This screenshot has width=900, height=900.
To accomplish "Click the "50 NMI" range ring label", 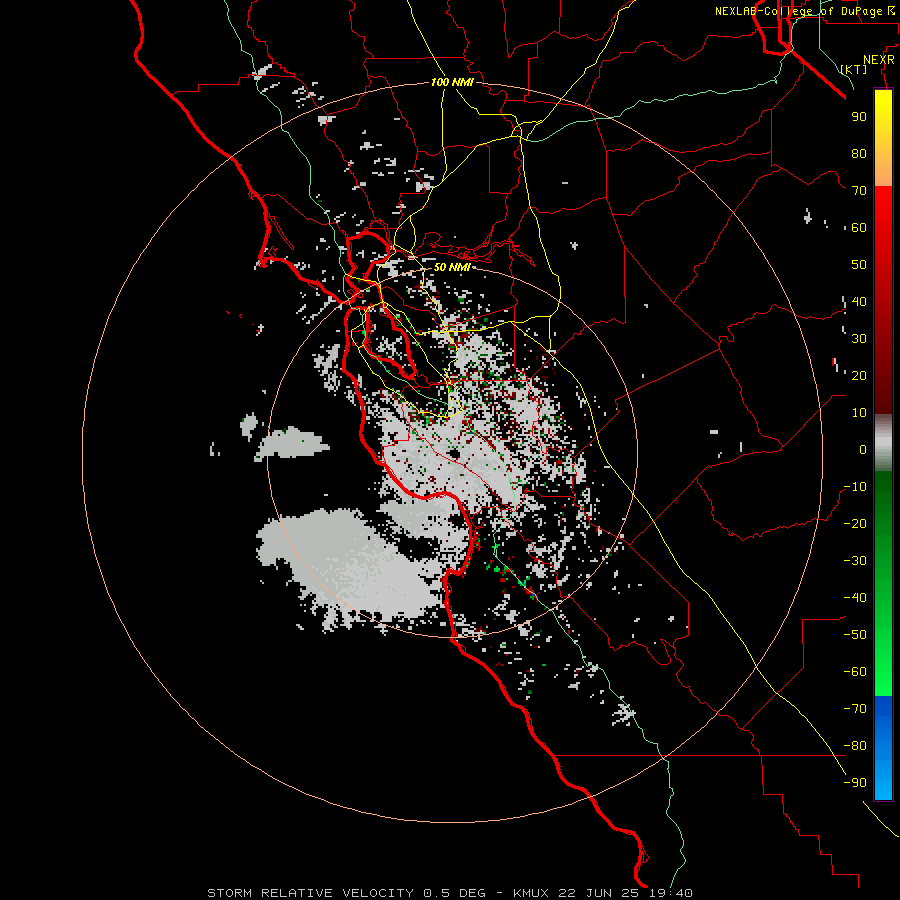I will pyautogui.click(x=452, y=267).
